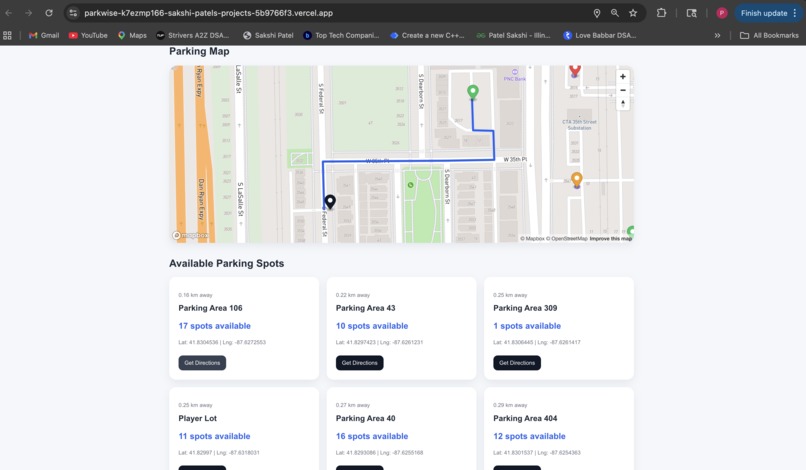
Task: Click the © OpenStreetMap attribution link
Action: click(x=566, y=239)
